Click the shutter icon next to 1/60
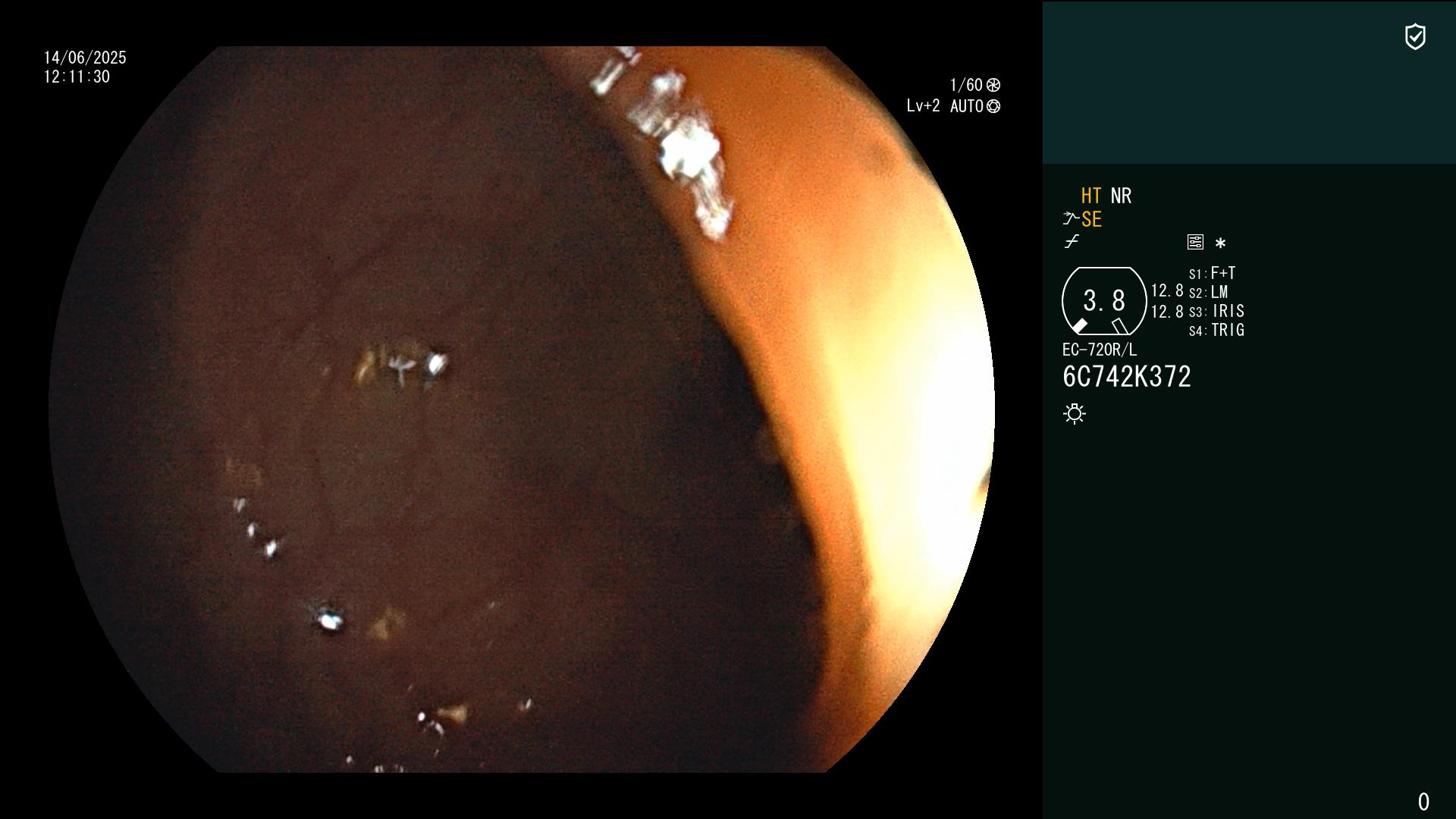Screen dimensions: 1456x819 (x=993, y=85)
